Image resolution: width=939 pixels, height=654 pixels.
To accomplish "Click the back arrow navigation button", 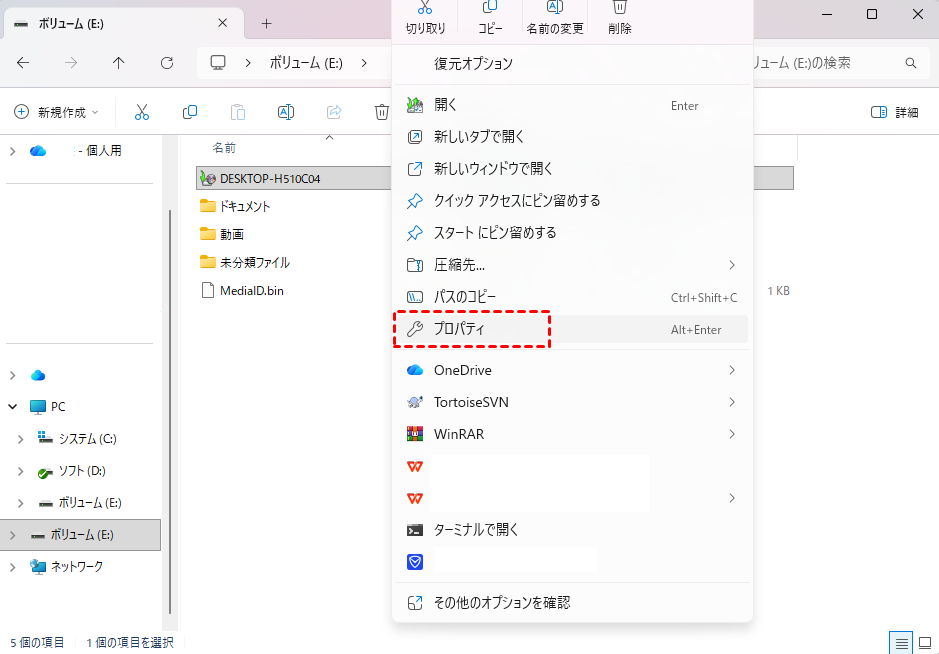I will [23, 63].
